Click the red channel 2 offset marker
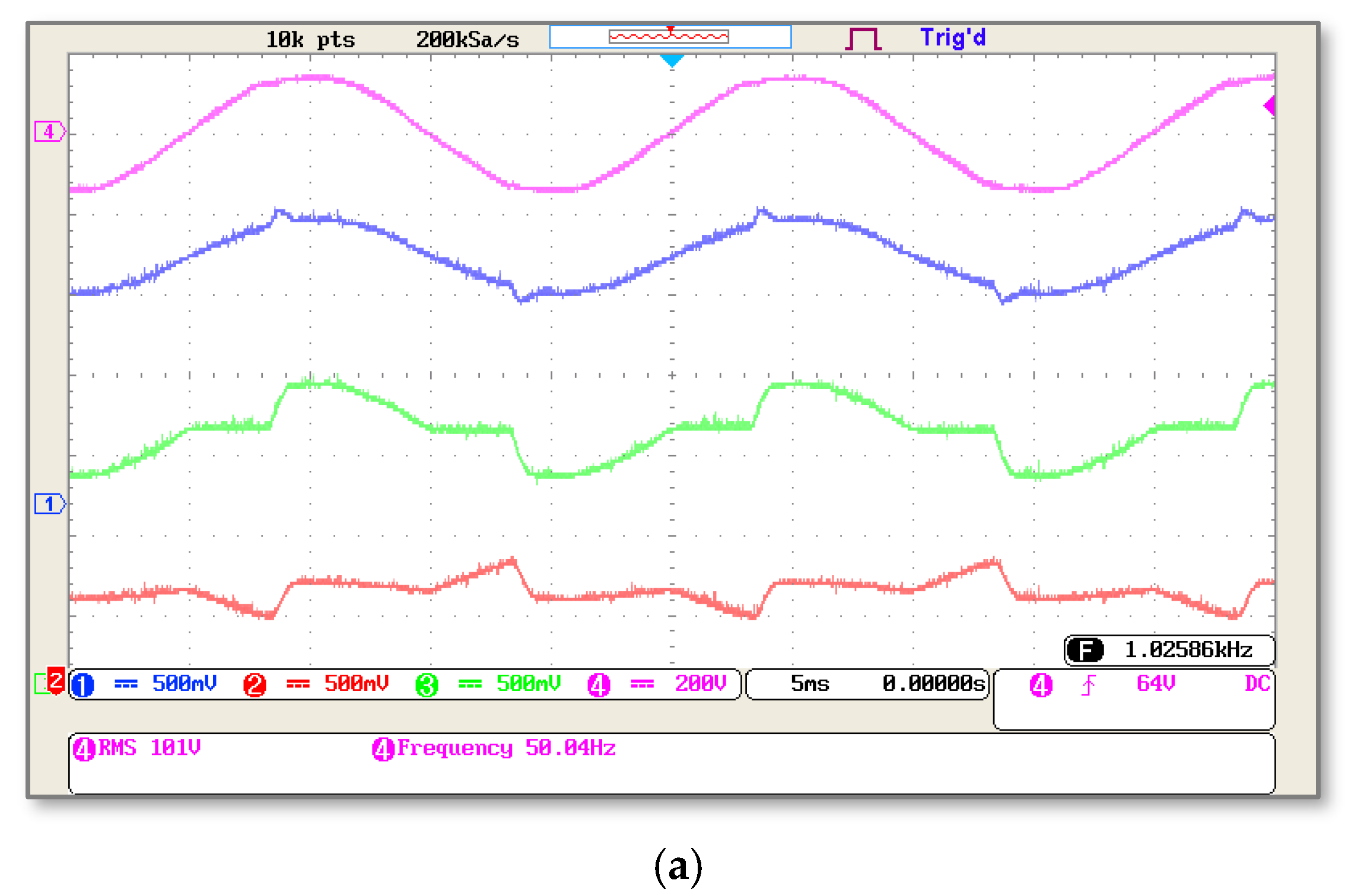 (x=56, y=680)
